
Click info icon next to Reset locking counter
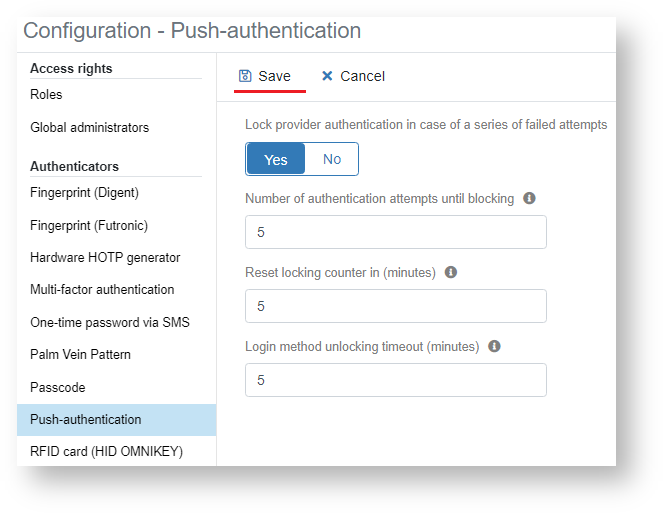pos(451,272)
